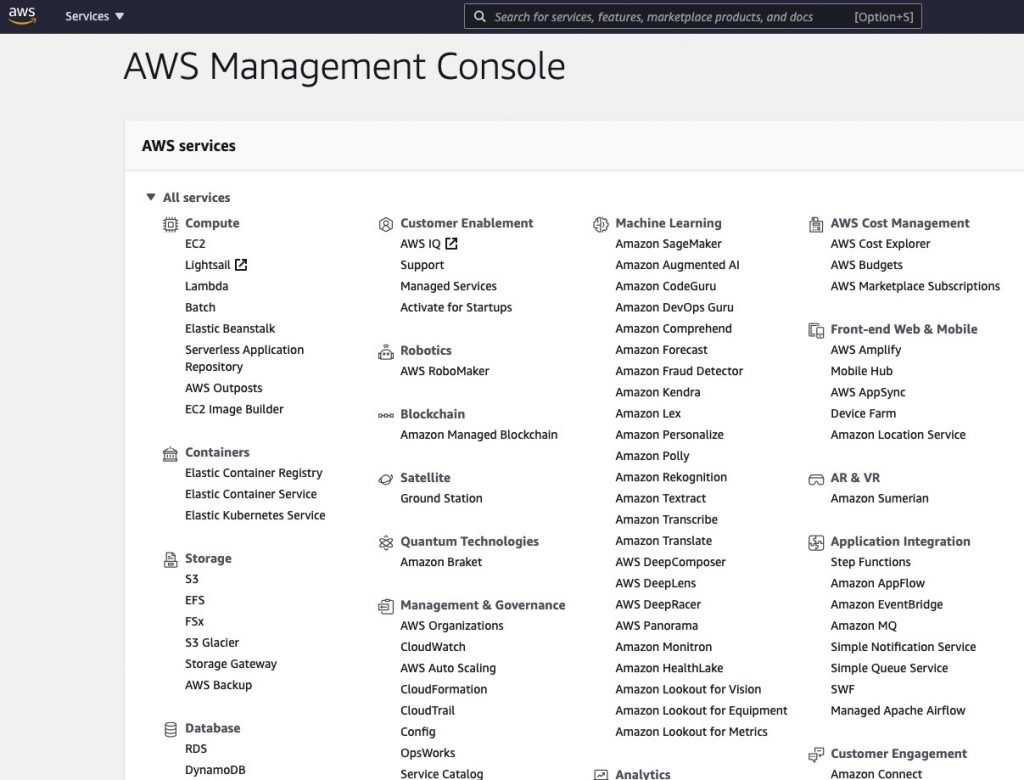Screen dimensions: 1024x780
Task: Collapse the All services section
Action: [x=151, y=197]
